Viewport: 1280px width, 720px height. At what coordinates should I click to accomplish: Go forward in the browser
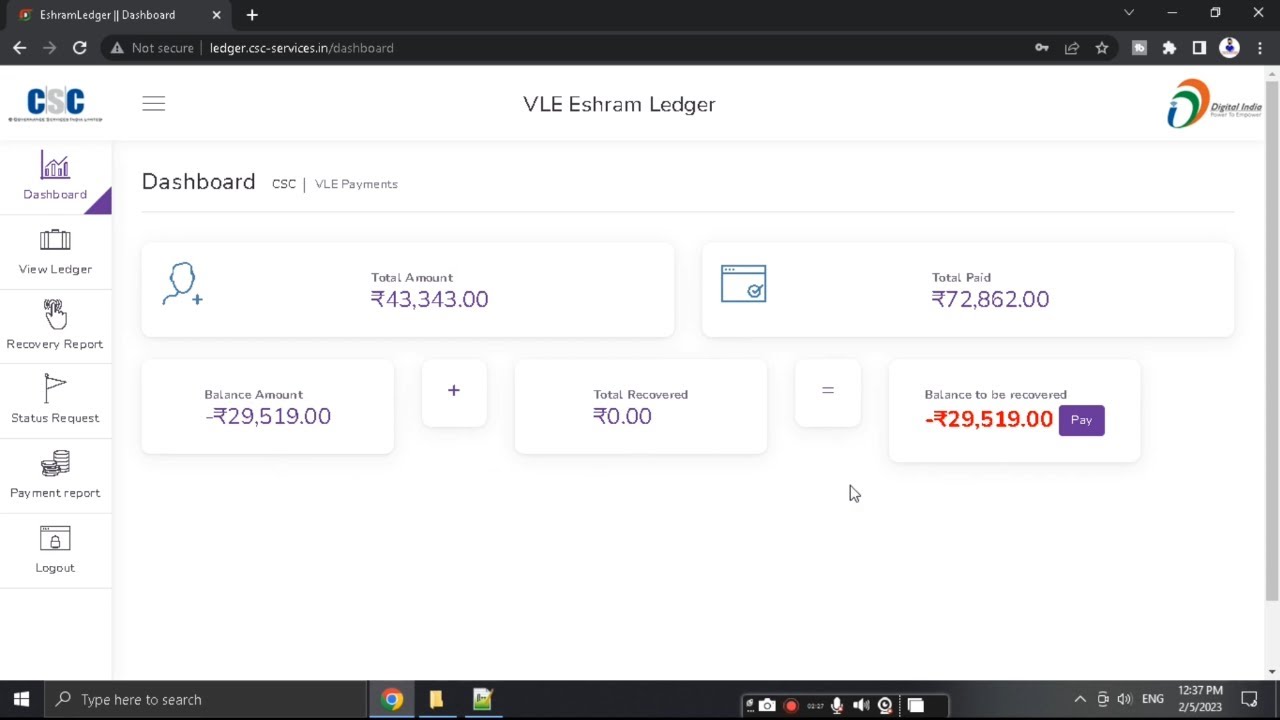[x=50, y=48]
